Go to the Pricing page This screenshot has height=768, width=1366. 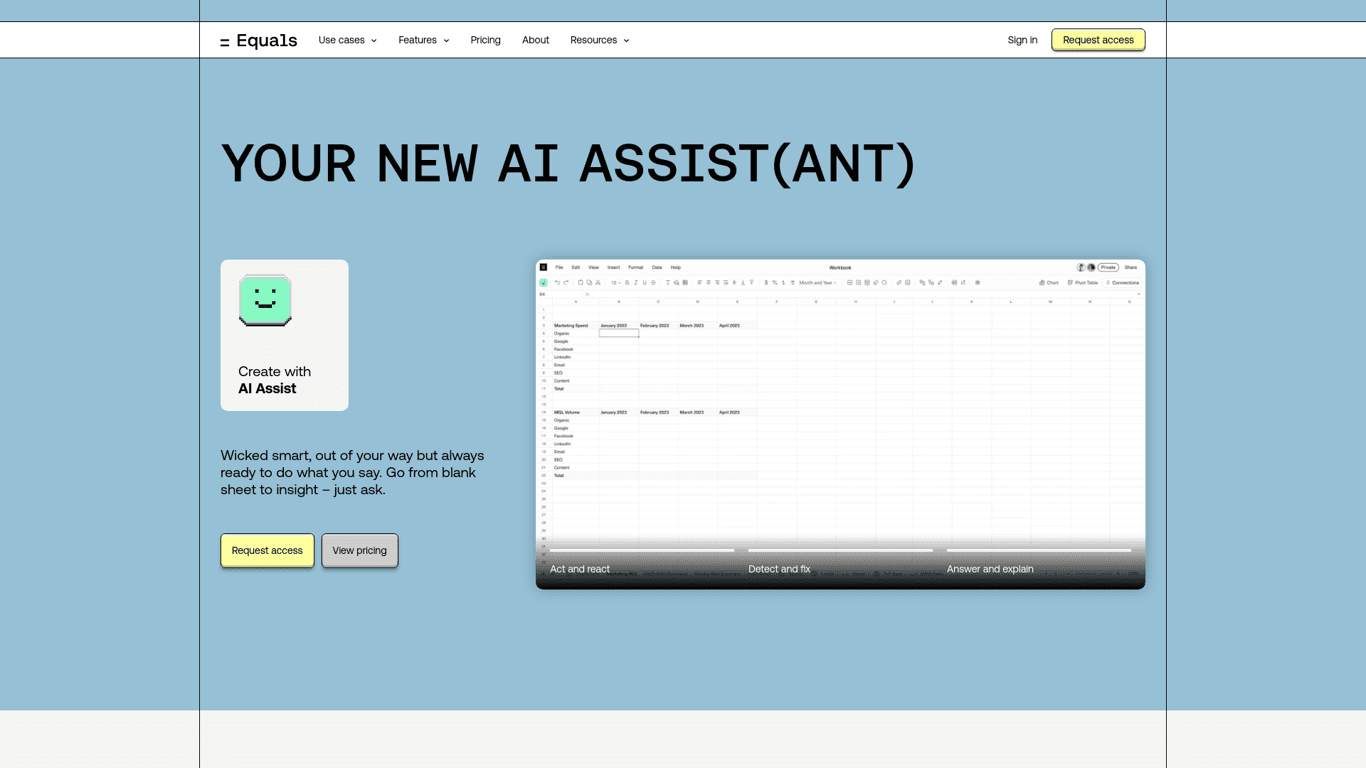click(485, 40)
